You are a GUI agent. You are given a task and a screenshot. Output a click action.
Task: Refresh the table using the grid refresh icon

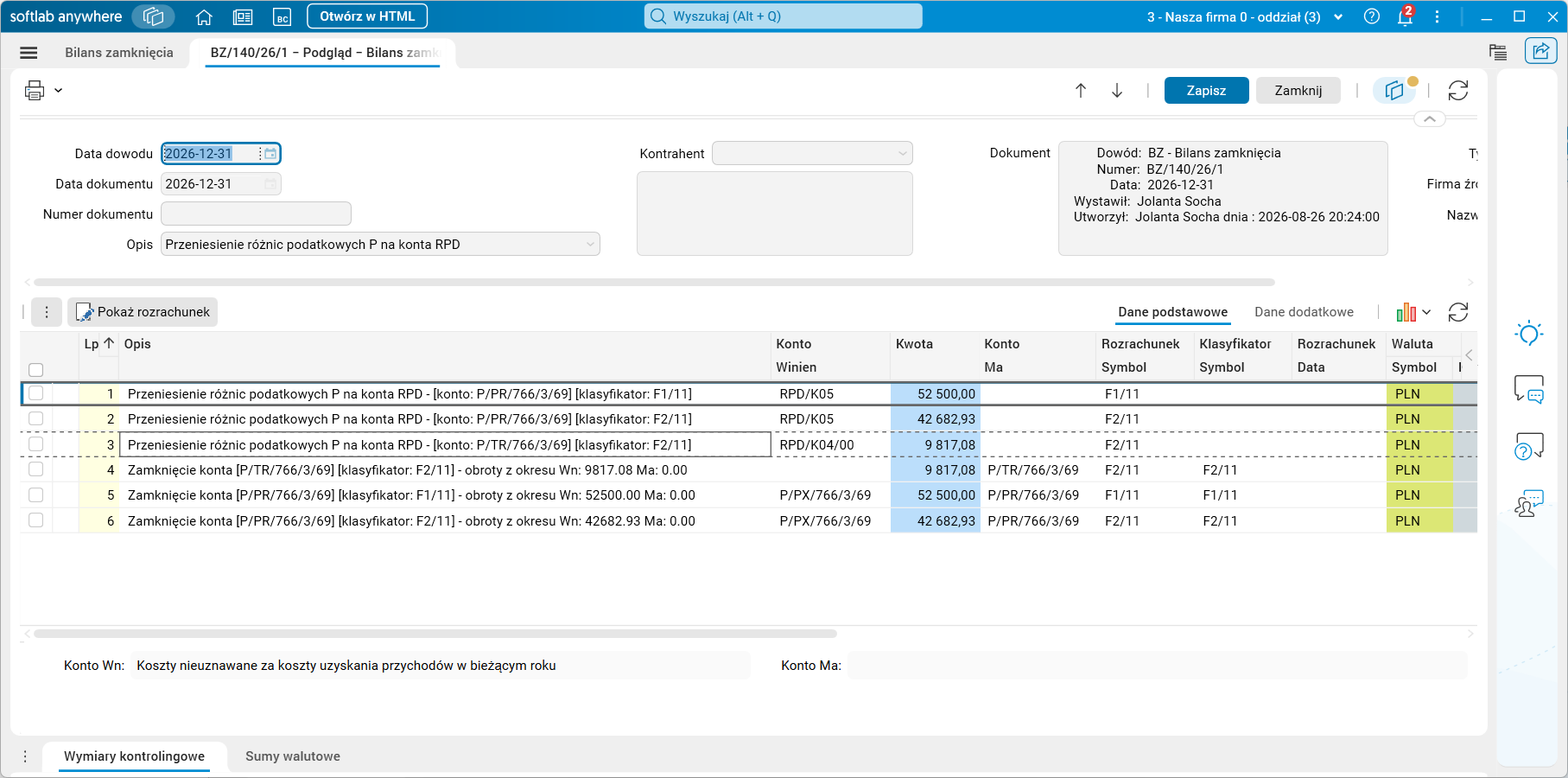1458,312
